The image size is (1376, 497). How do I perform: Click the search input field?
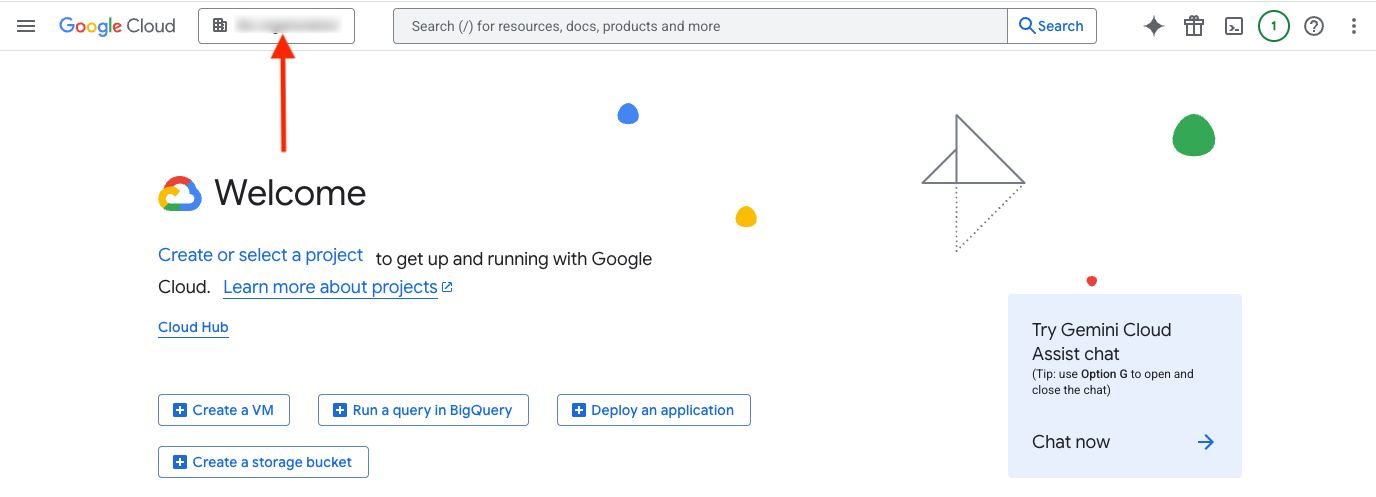coord(700,26)
